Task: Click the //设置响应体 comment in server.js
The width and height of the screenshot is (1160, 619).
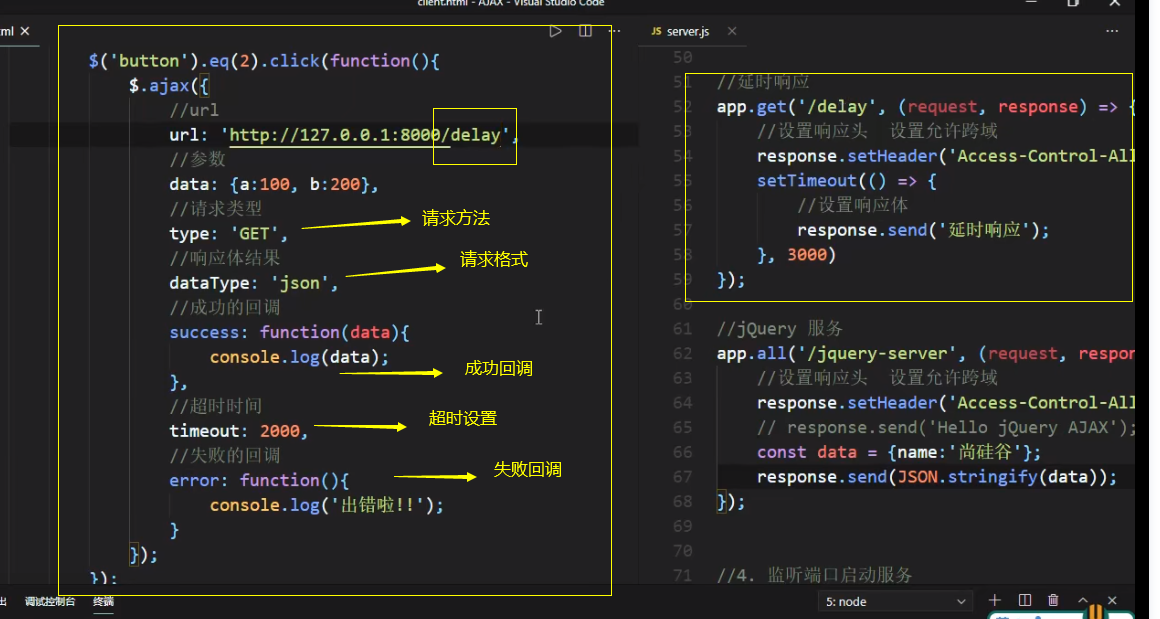Action: tap(852, 205)
